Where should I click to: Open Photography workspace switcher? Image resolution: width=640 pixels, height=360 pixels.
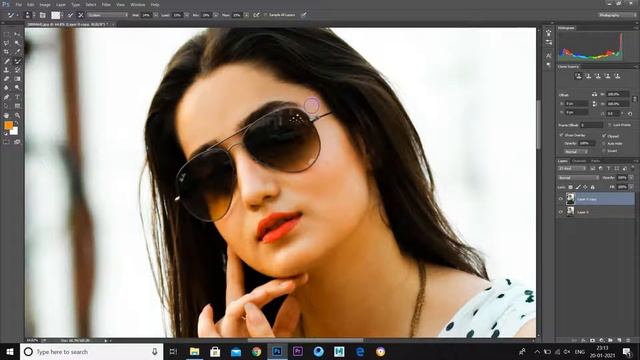coord(618,15)
